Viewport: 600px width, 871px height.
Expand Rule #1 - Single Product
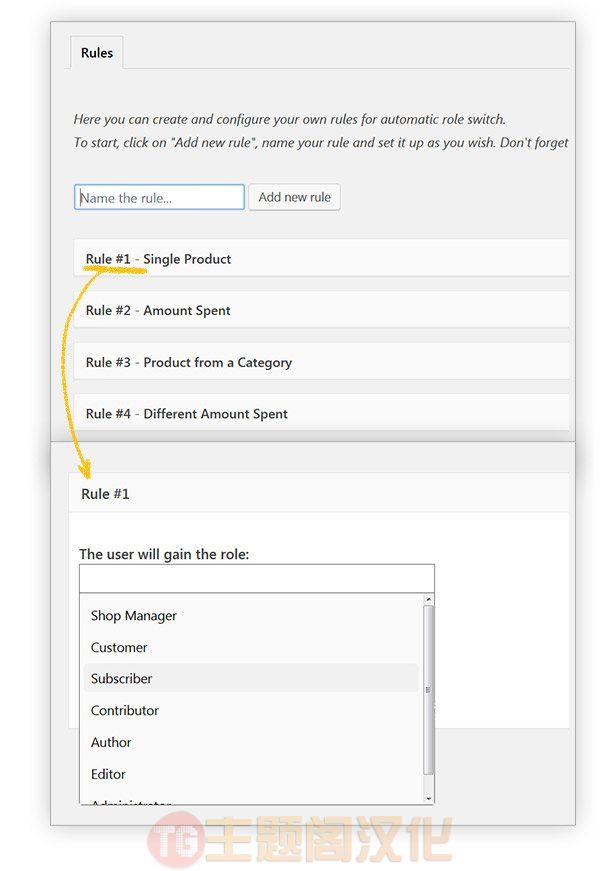[322, 258]
